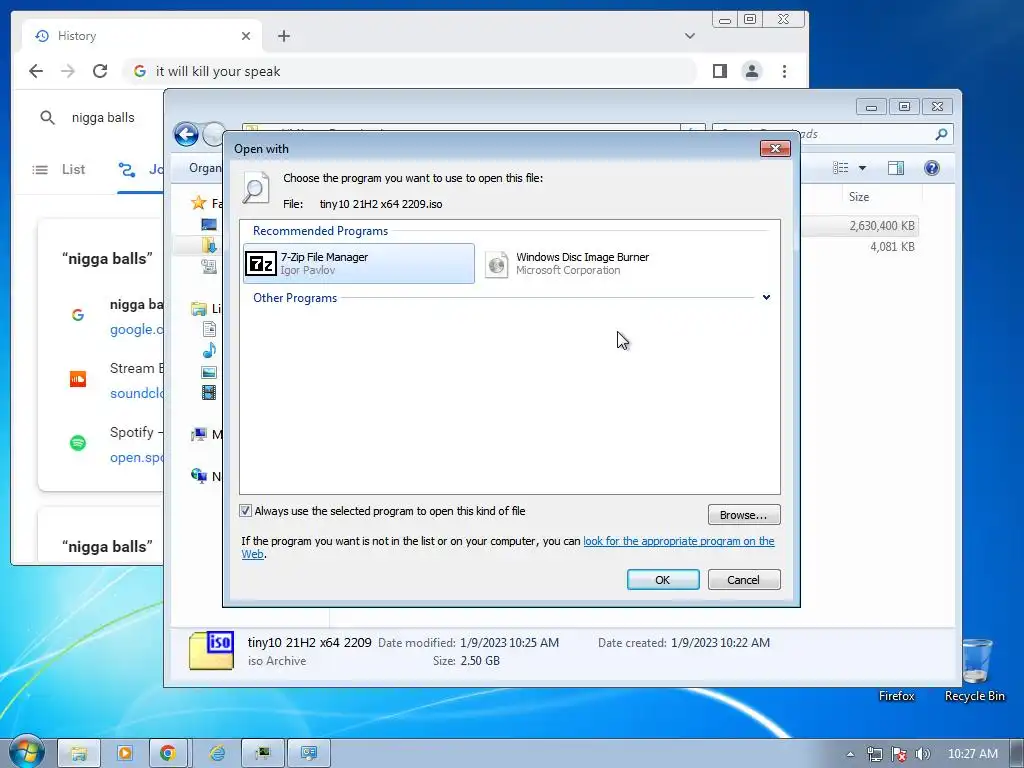Open Music library icon
The image size is (1024, 768).
click(x=209, y=350)
